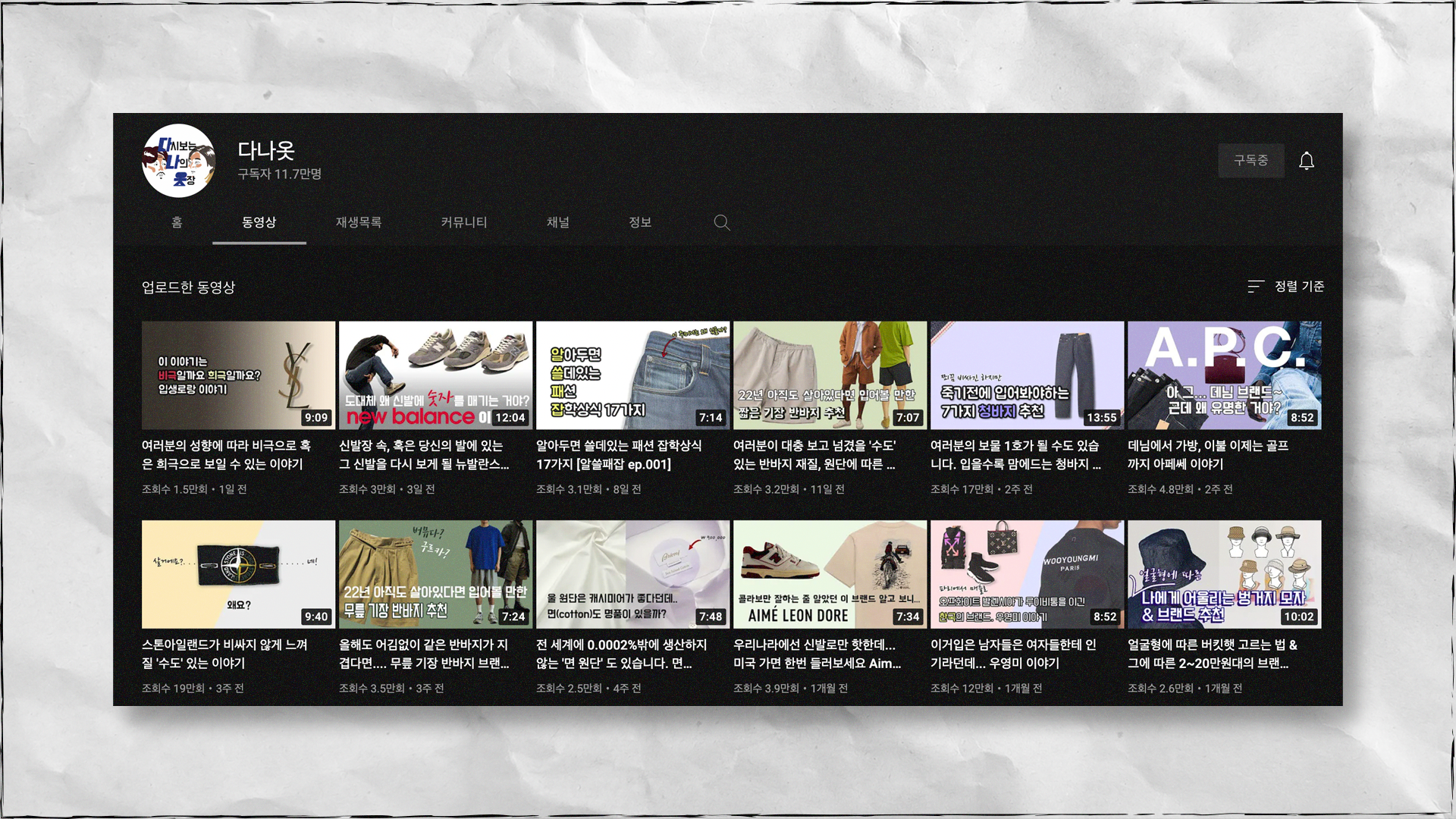
Task: Click the notification bell icon
Action: click(1306, 161)
